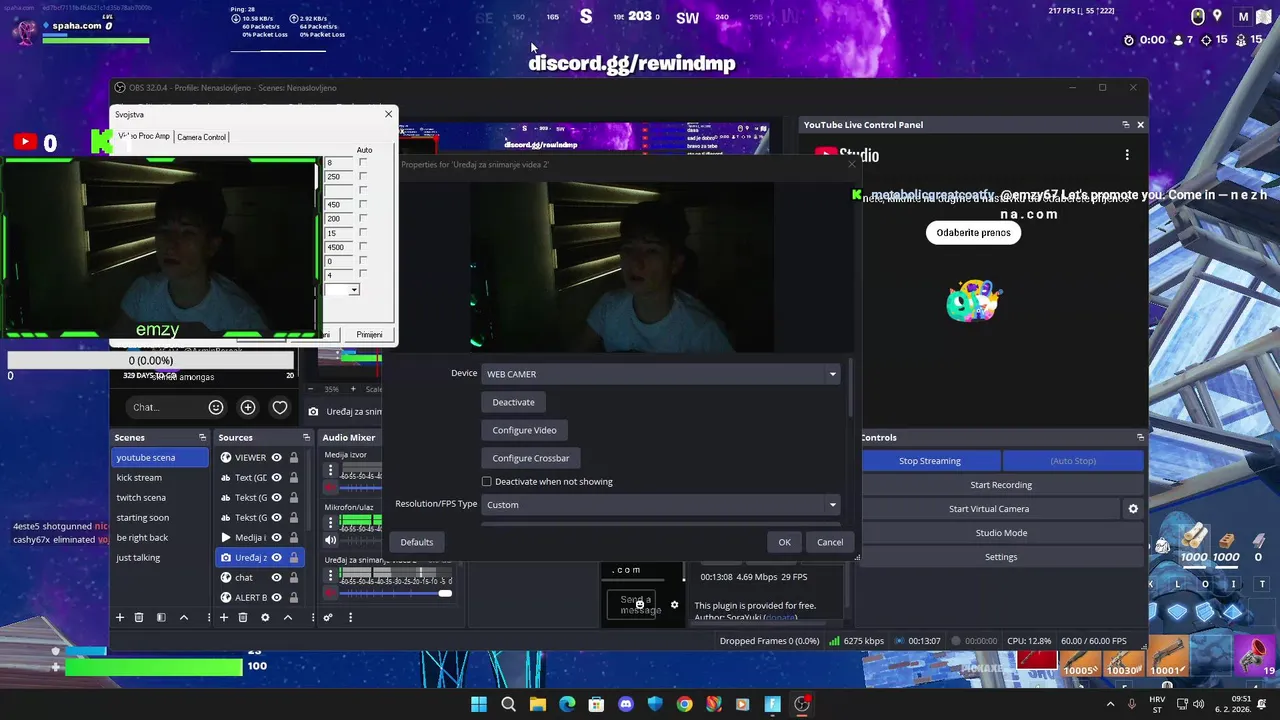Pop out YouTube Live Control Panel
1280x720 pixels.
1125,125
